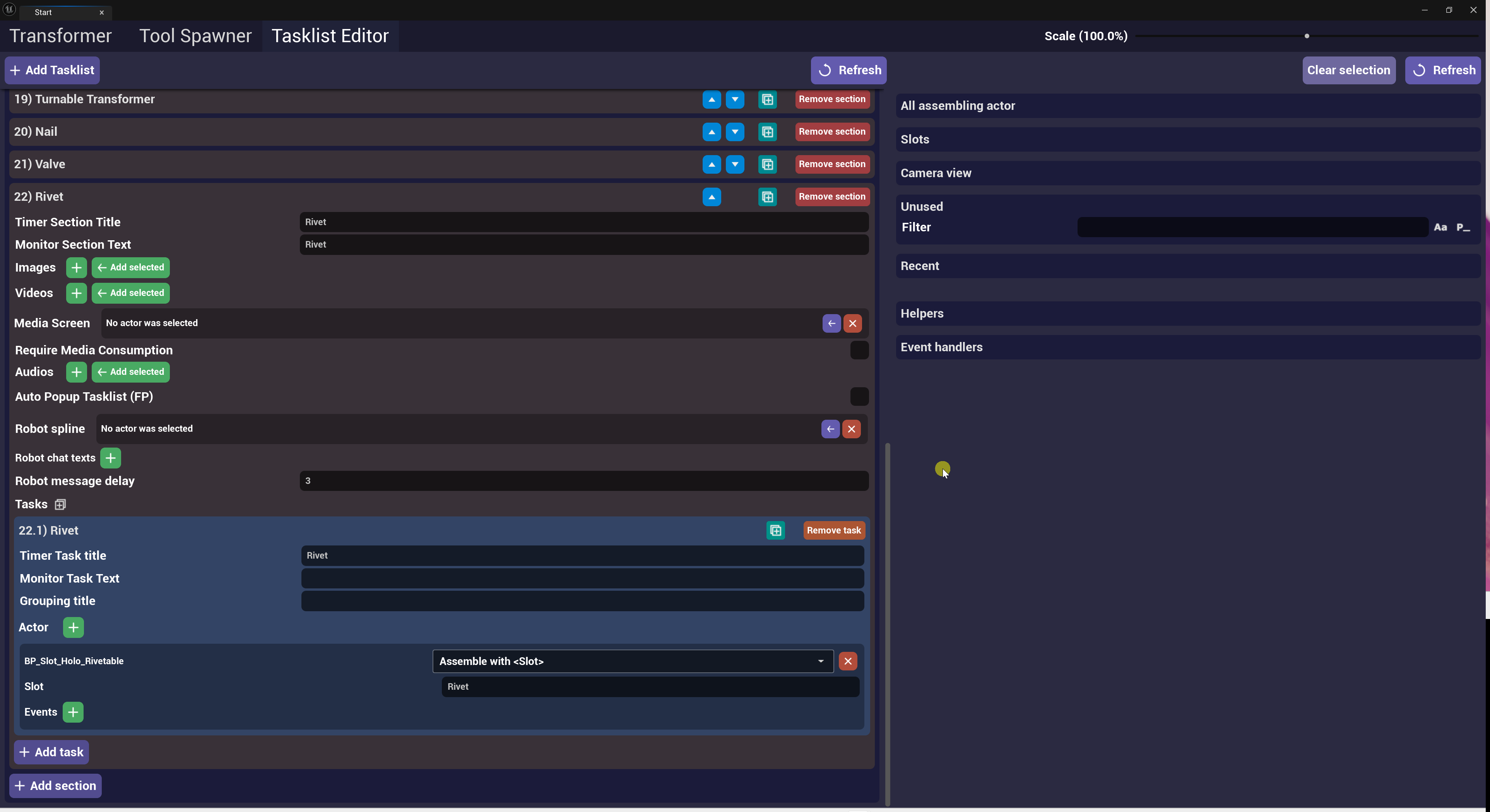Clear the Media Screen actor
The height and width of the screenshot is (812, 1490).
852,323
